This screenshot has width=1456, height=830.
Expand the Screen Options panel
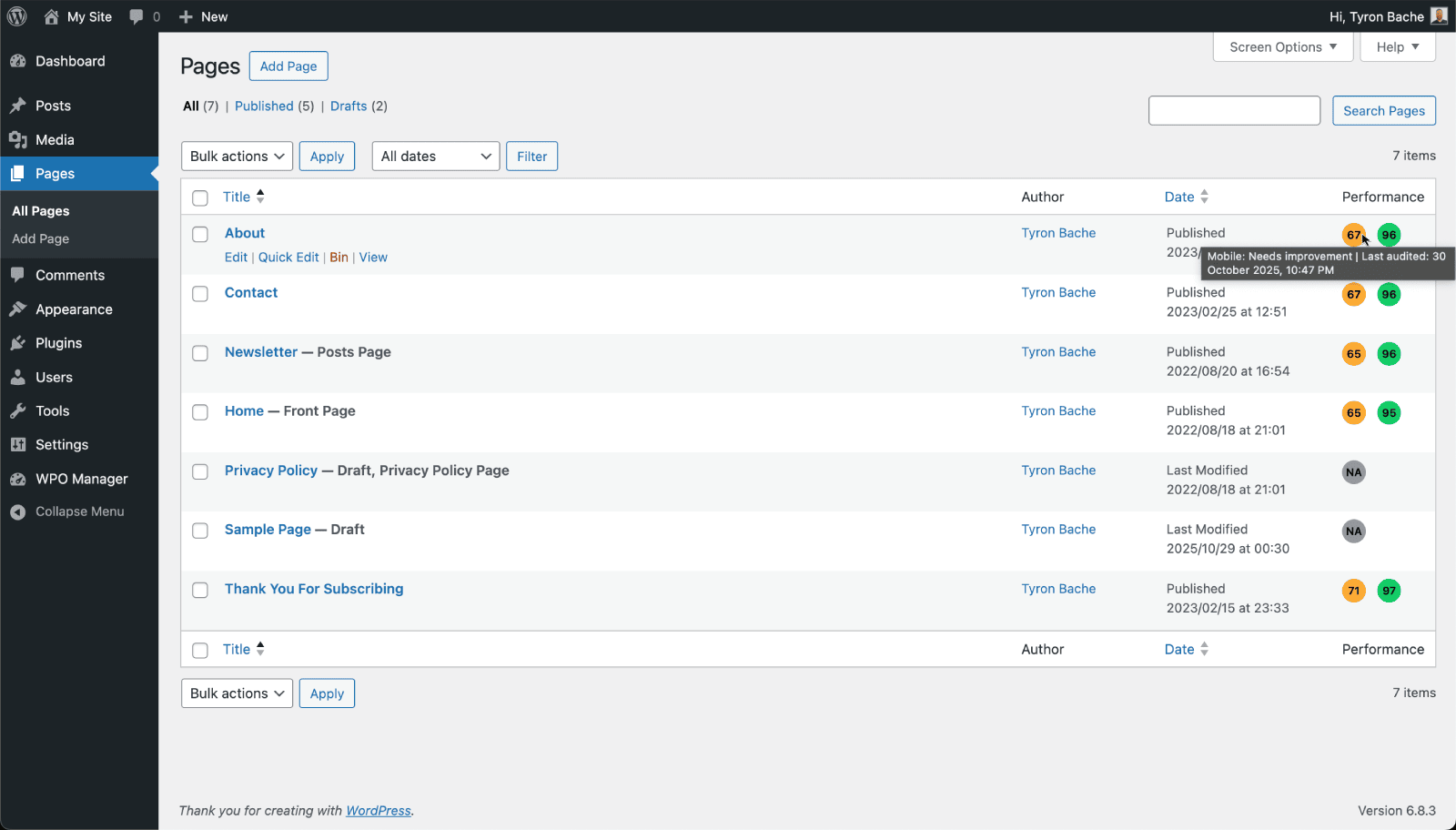pos(1282,46)
